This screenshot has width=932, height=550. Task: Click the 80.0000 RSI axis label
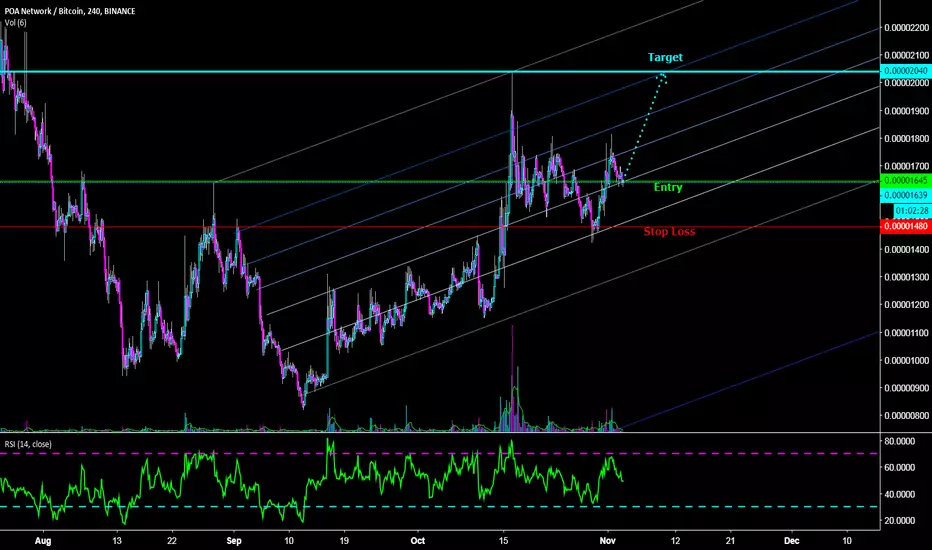pyautogui.click(x=900, y=441)
